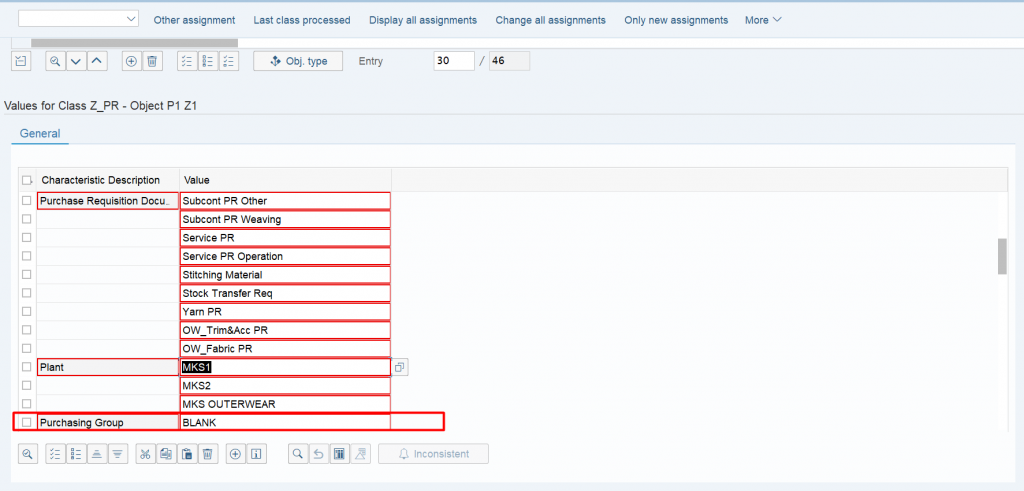
Task: Click the vertical scrollbar thumb of values table
Action: [x=1002, y=257]
